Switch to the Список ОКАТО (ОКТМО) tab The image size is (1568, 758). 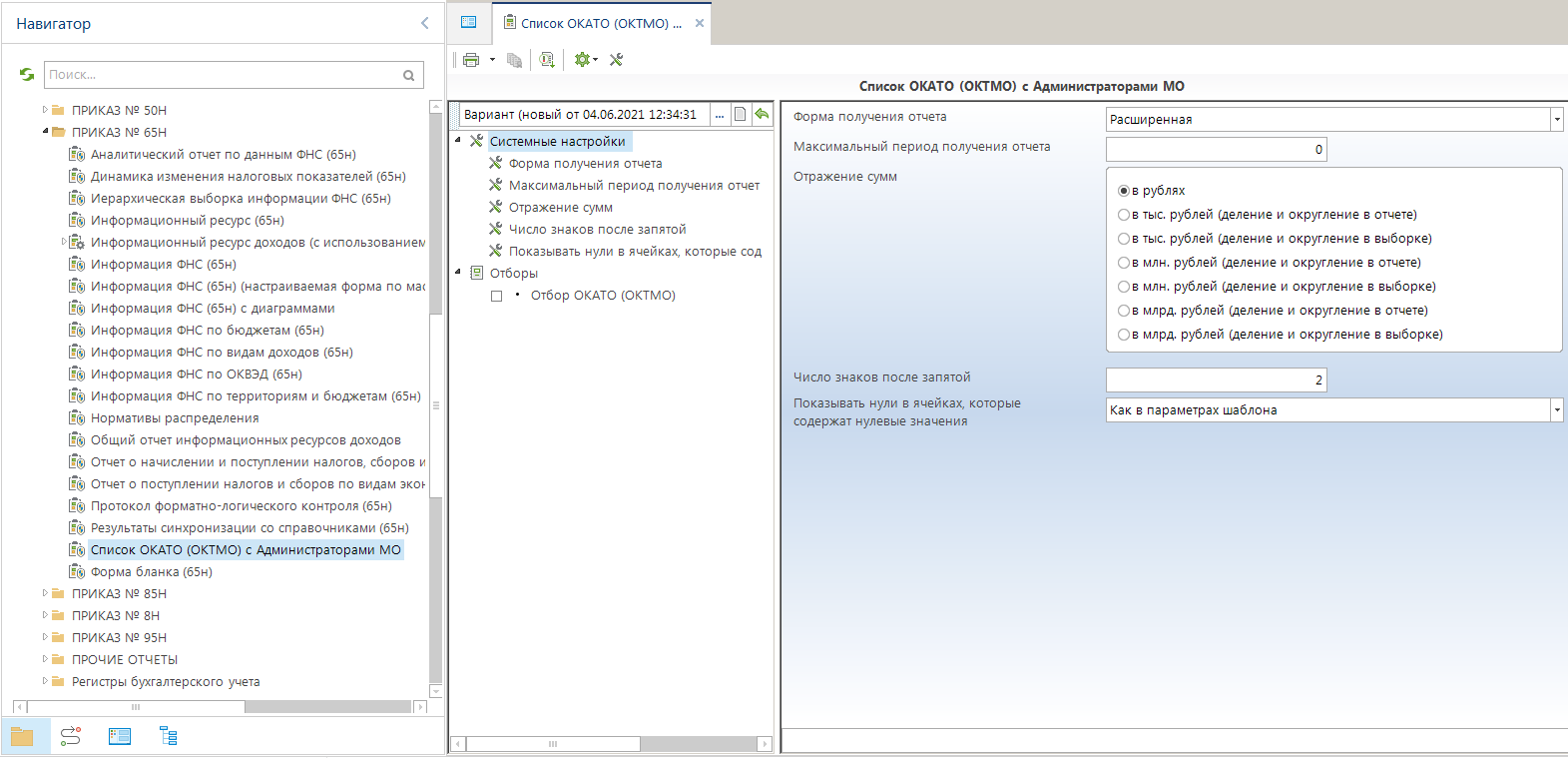(601, 23)
